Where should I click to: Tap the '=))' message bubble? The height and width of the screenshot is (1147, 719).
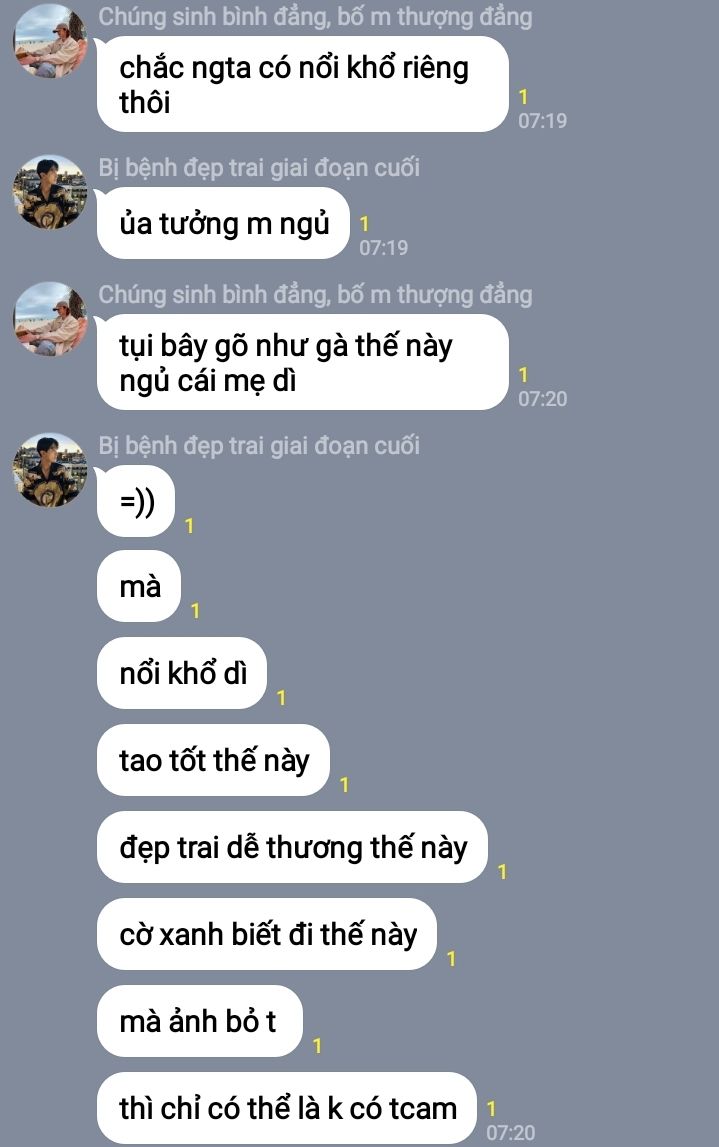point(136,502)
